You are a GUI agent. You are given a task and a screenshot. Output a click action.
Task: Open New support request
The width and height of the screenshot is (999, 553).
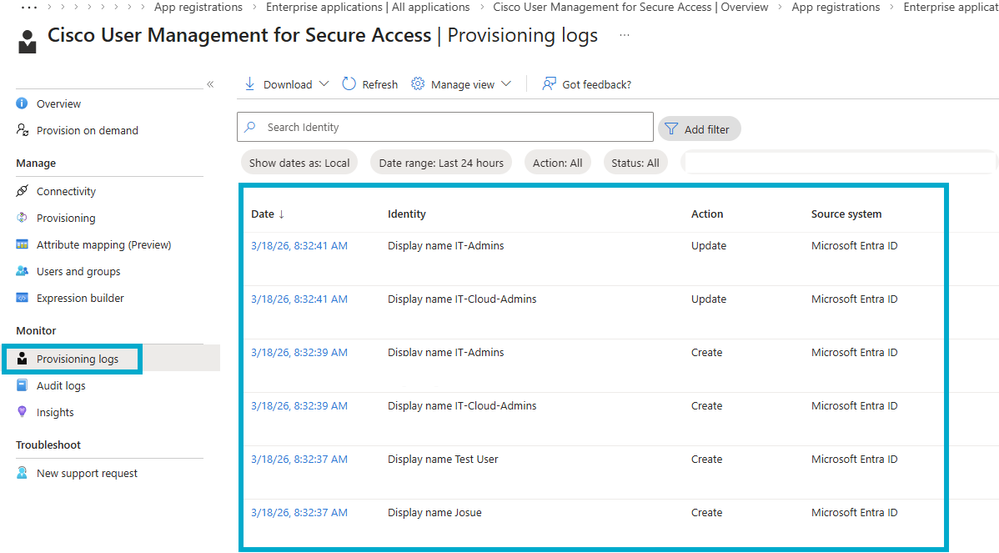pyautogui.click(x=87, y=473)
